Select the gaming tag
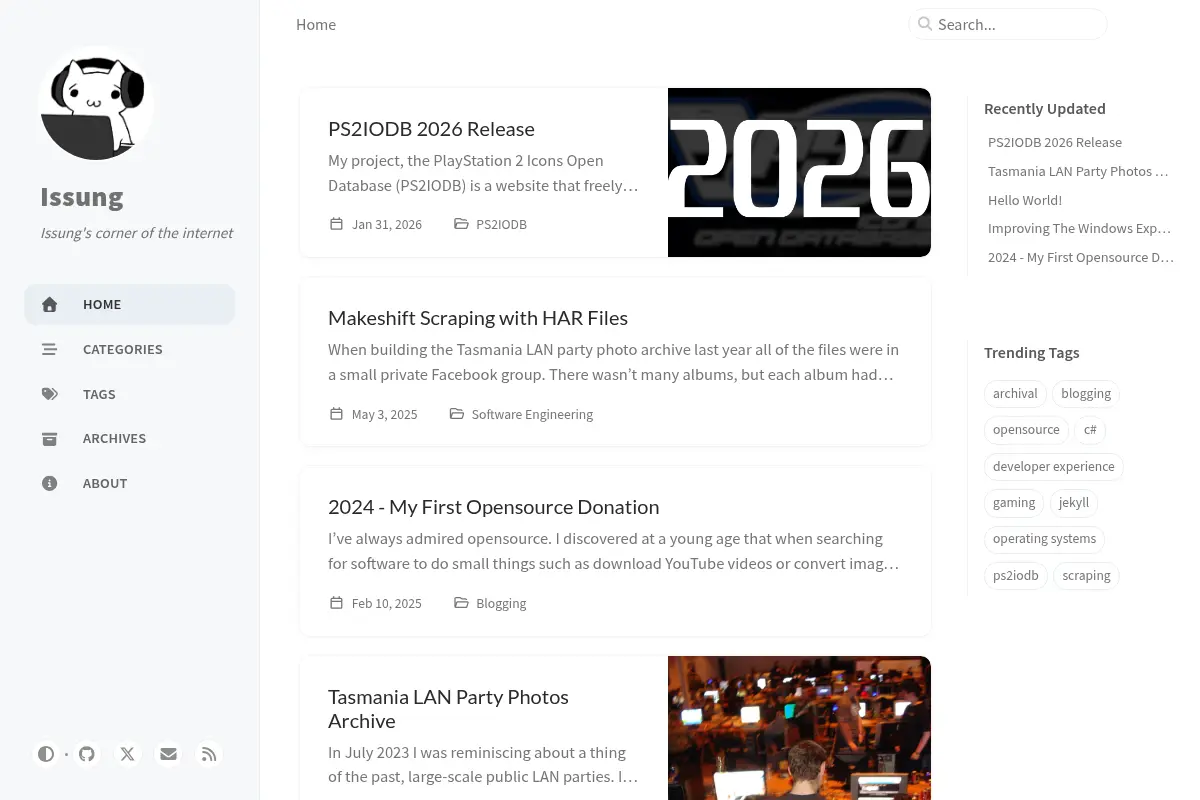1200x800 pixels. [x=1014, y=503]
